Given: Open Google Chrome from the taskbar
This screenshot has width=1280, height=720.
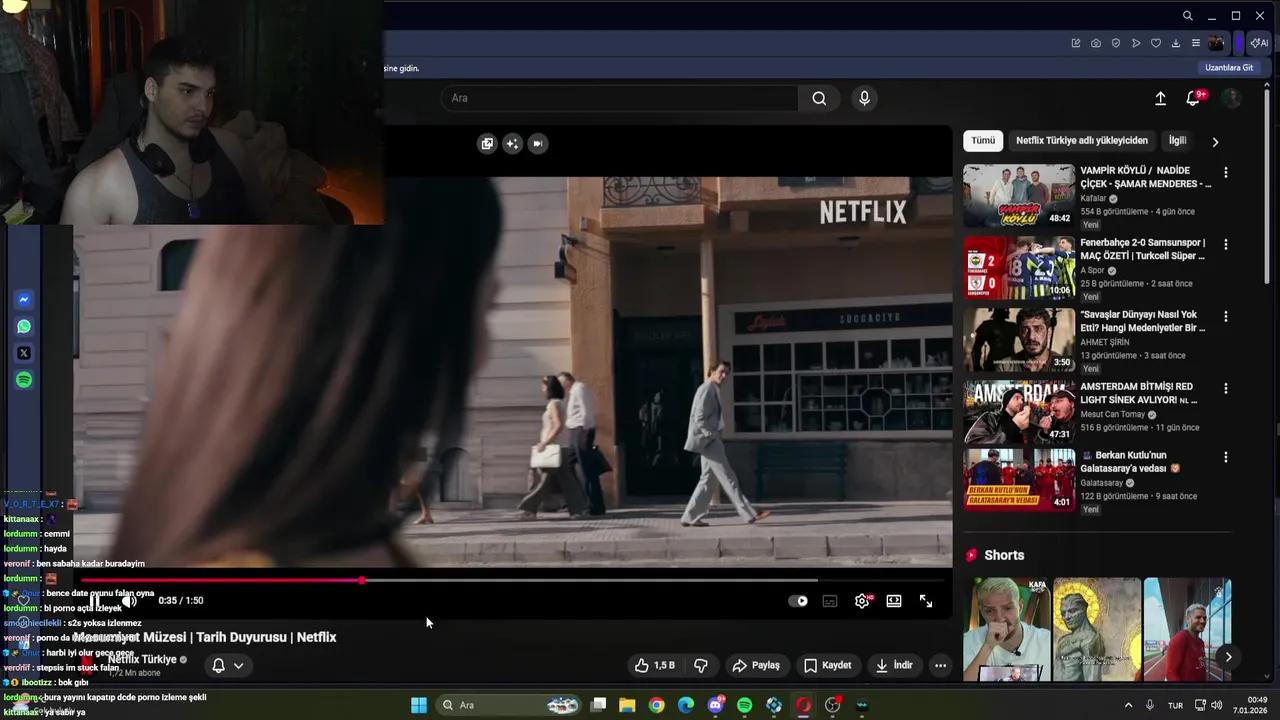Looking at the screenshot, I should 656,705.
